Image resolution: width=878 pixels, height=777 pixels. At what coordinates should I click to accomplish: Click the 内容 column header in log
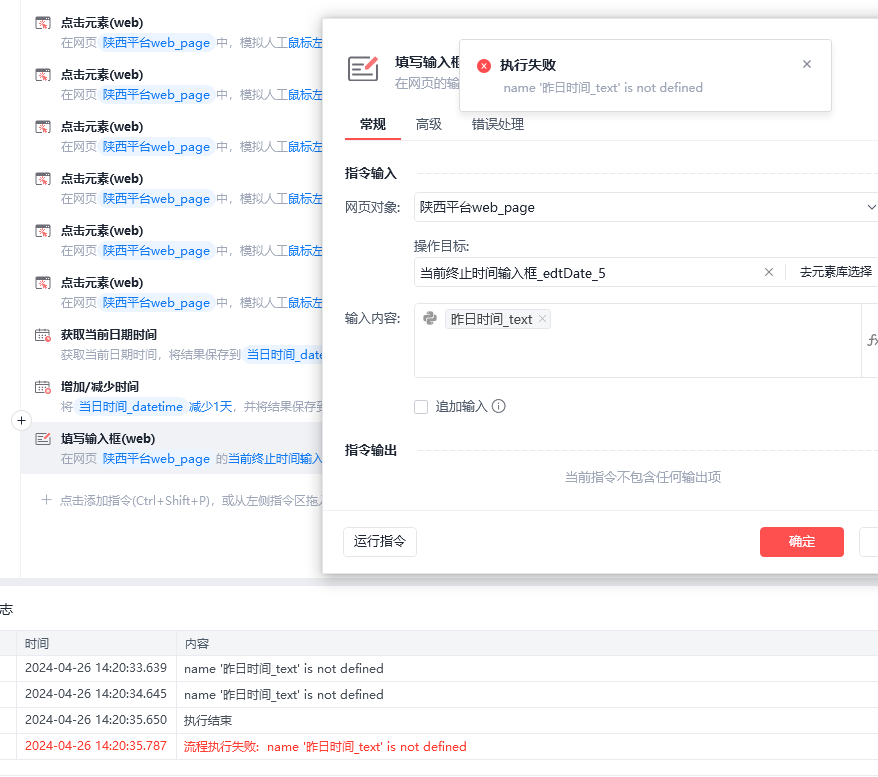coord(197,644)
